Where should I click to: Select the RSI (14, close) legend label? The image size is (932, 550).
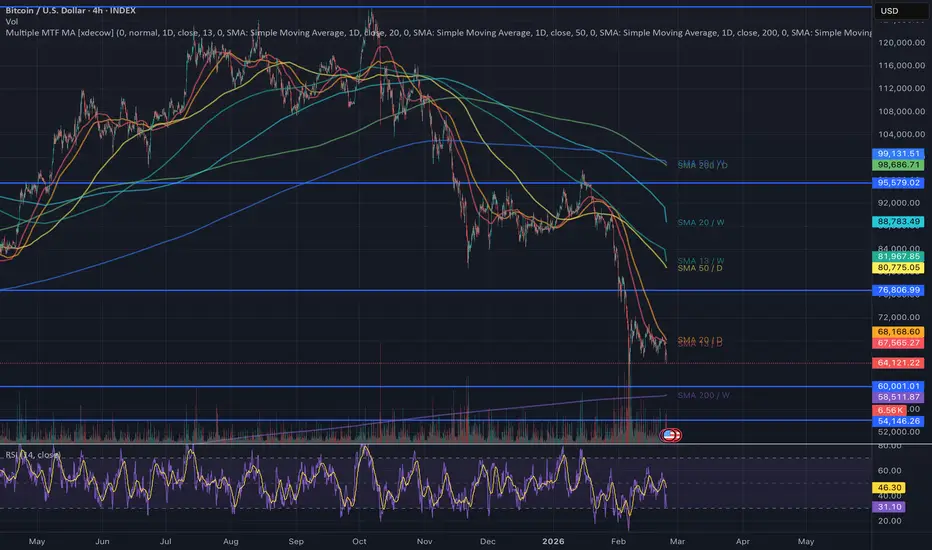coord(33,455)
